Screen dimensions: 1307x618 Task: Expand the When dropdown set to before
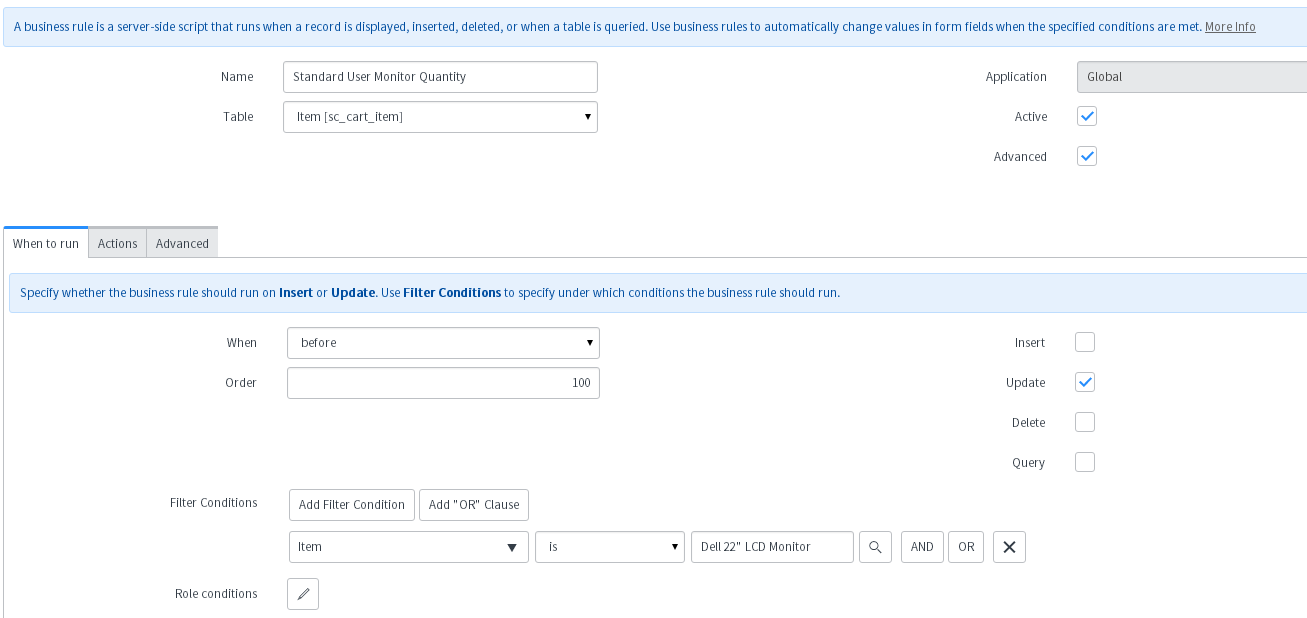pos(443,343)
